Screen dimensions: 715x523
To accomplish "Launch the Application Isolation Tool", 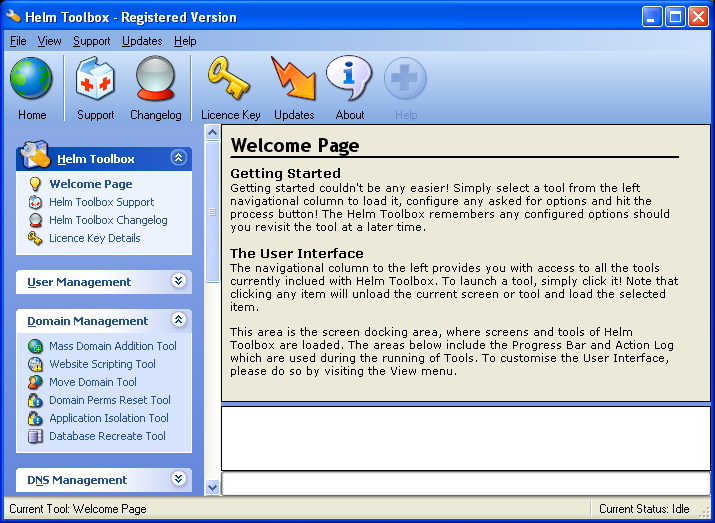I will pos(109,418).
